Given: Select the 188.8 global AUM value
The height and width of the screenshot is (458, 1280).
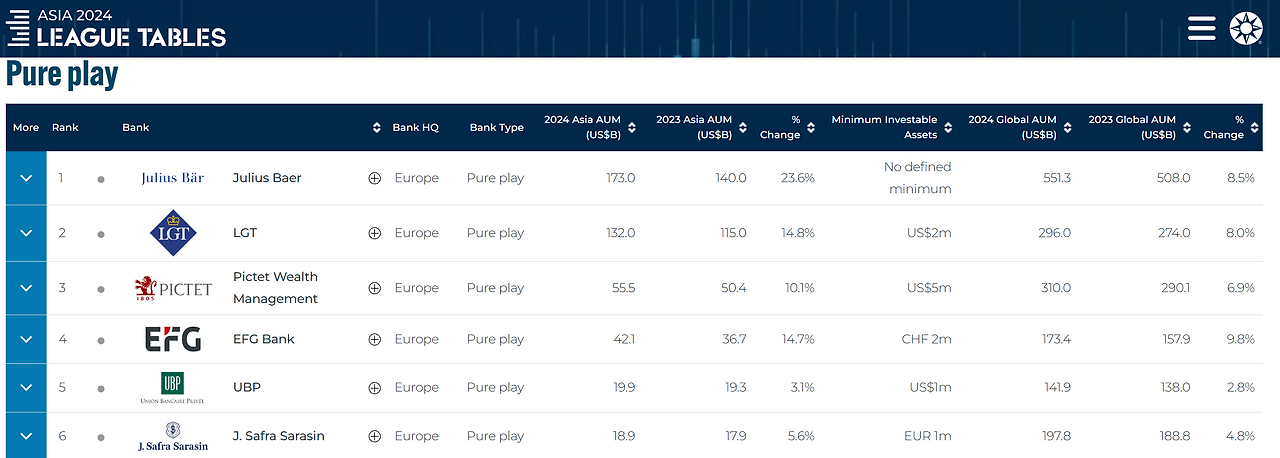Looking at the screenshot, I should click(x=1174, y=436).
